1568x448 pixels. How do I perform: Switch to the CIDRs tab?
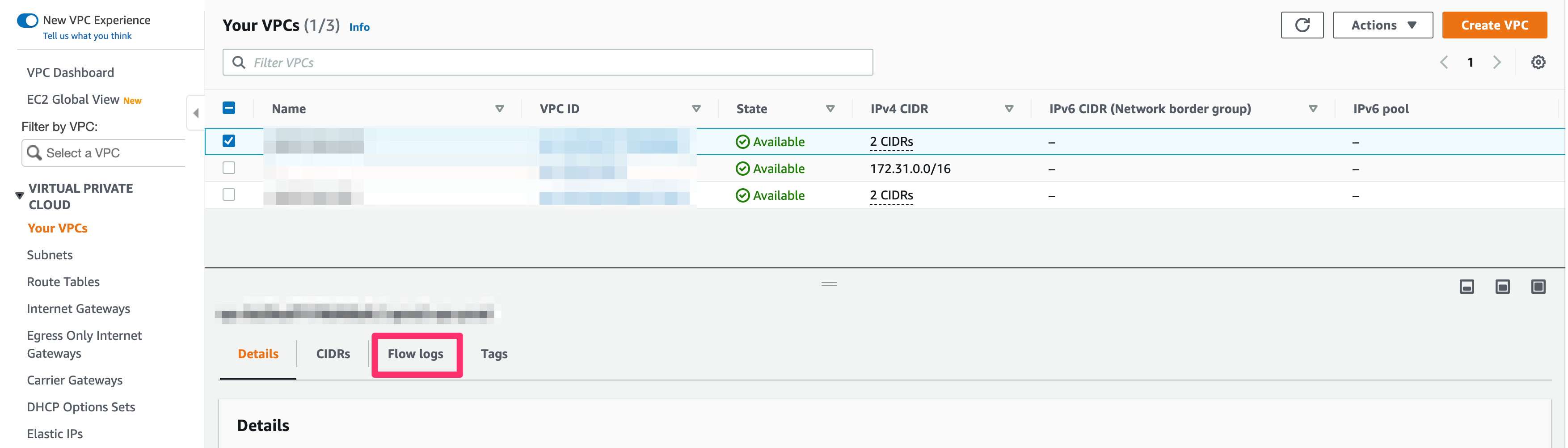click(x=333, y=354)
